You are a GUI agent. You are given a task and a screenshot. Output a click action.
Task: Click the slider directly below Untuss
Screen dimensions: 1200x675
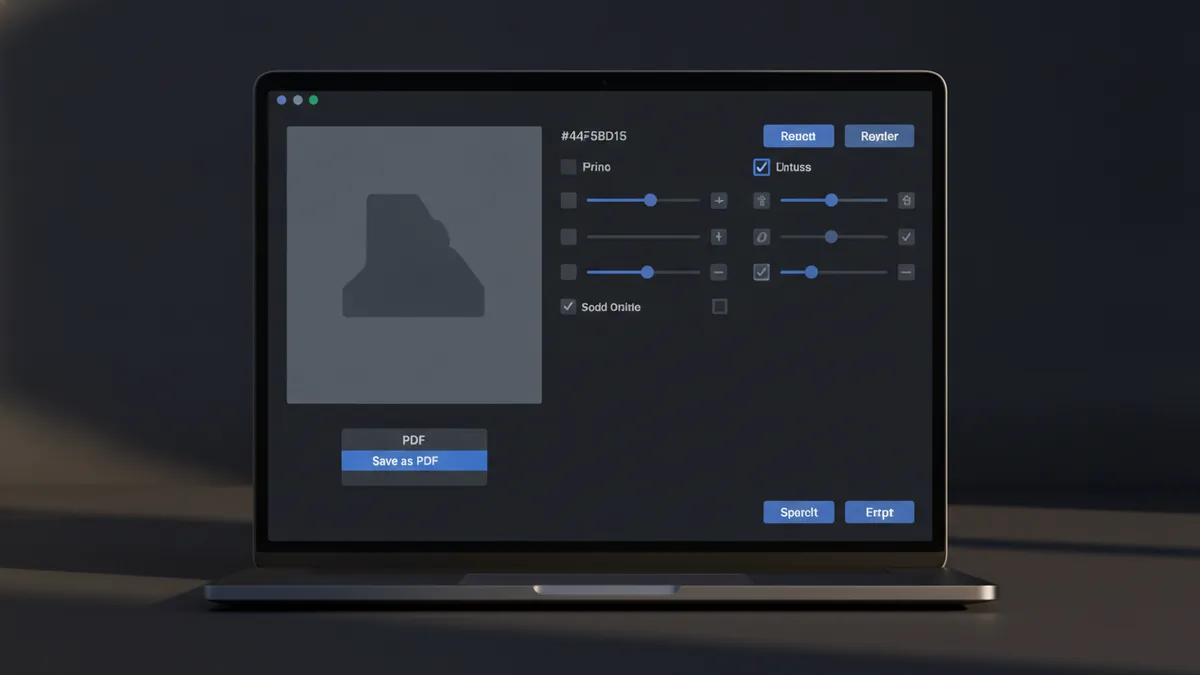click(x=833, y=200)
